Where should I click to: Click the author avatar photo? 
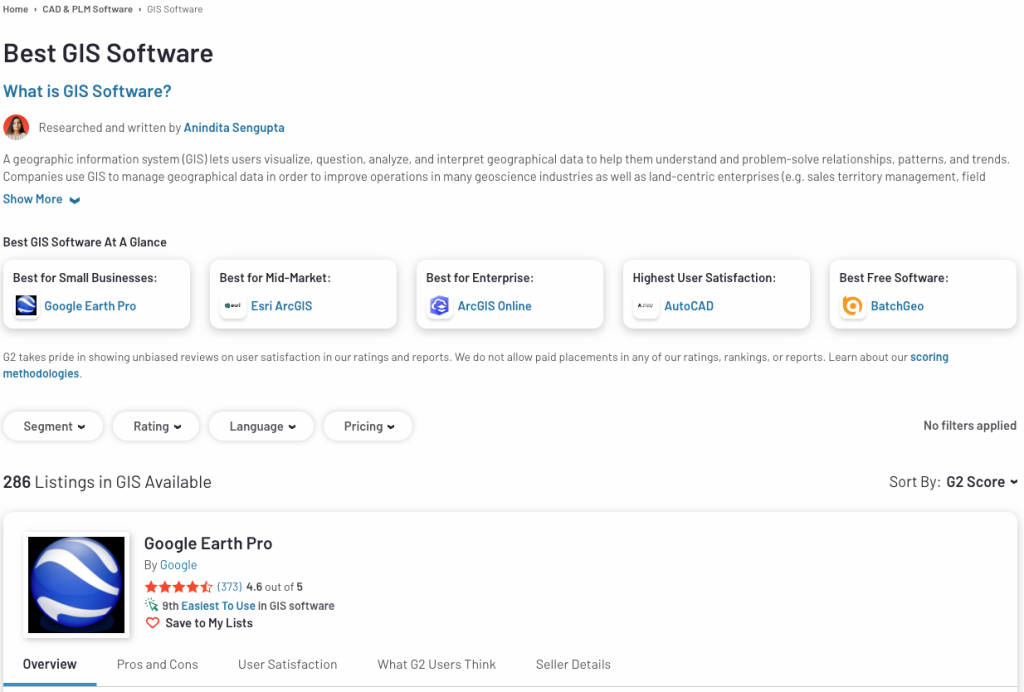coord(16,127)
